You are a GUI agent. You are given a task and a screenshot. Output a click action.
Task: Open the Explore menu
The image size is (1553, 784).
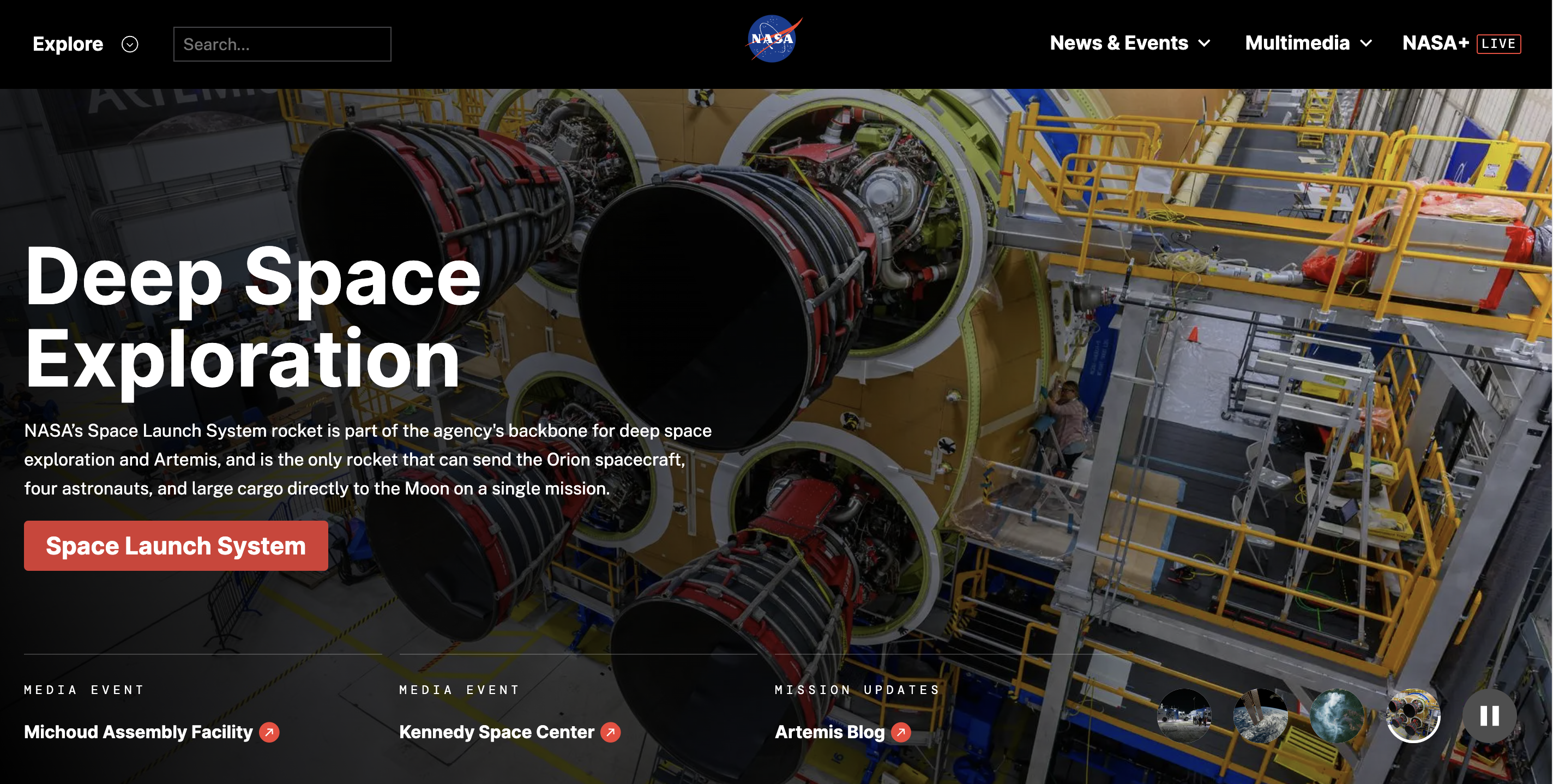(x=68, y=44)
